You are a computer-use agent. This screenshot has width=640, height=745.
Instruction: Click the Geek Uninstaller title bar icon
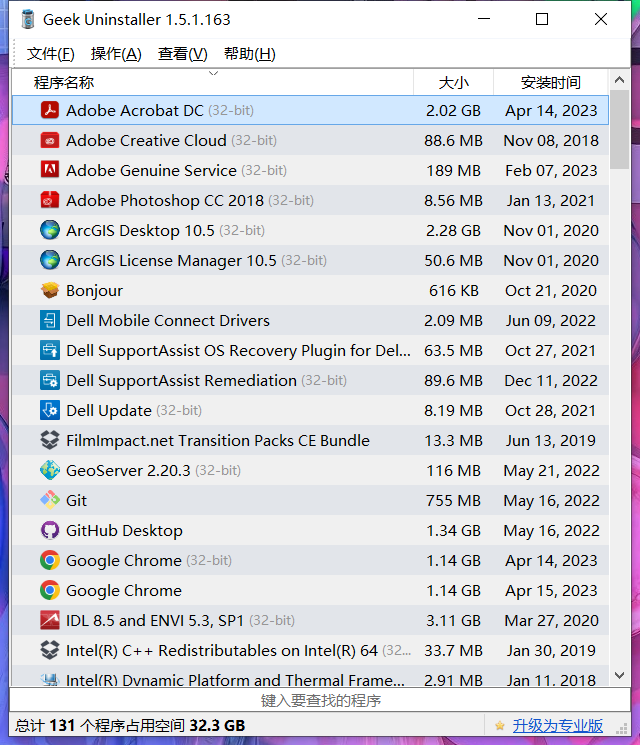pyautogui.click(x=28, y=19)
